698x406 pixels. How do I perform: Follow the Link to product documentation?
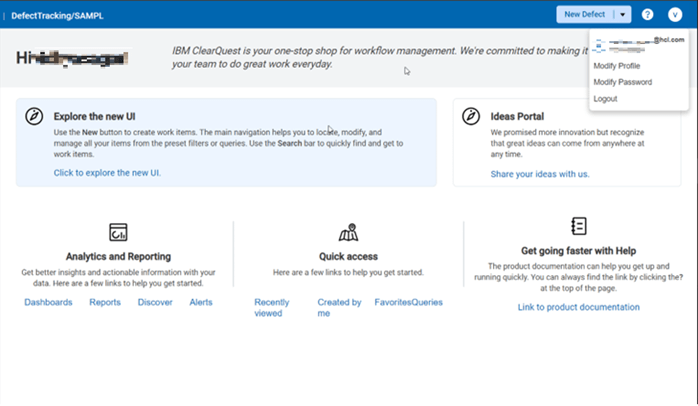(x=578, y=307)
